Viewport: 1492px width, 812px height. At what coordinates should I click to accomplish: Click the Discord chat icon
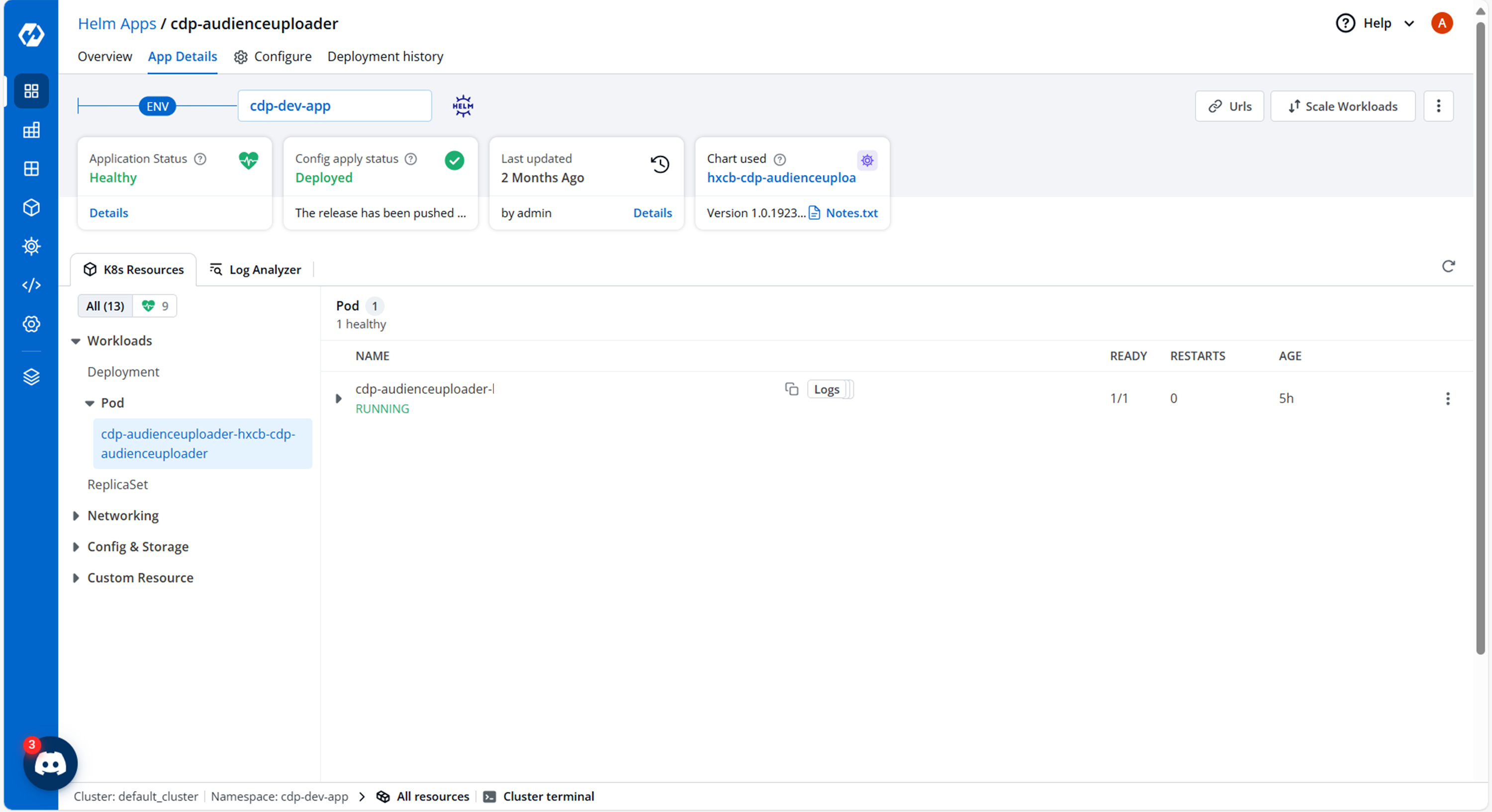[50, 764]
